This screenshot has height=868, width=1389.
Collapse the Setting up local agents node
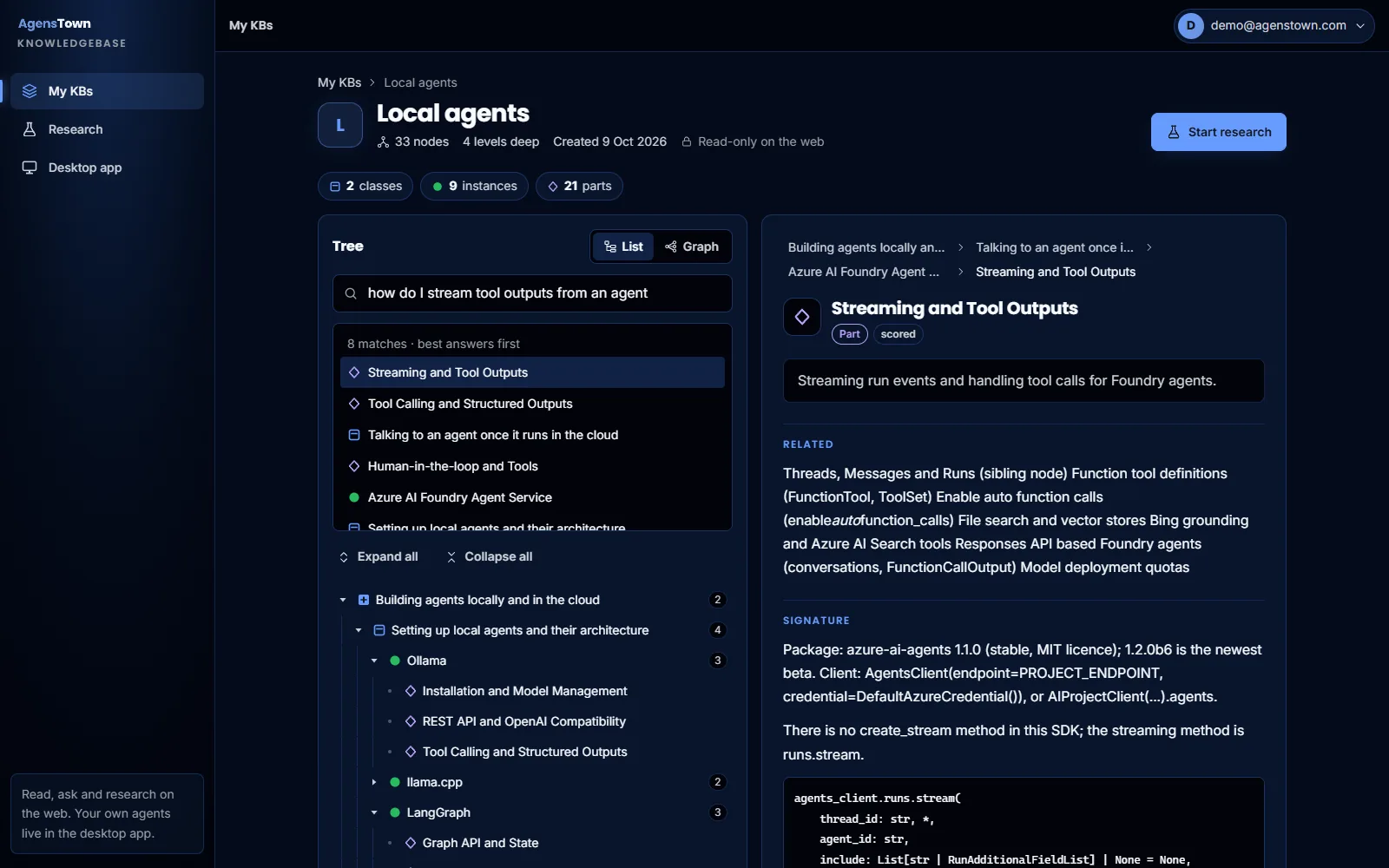pos(359,630)
